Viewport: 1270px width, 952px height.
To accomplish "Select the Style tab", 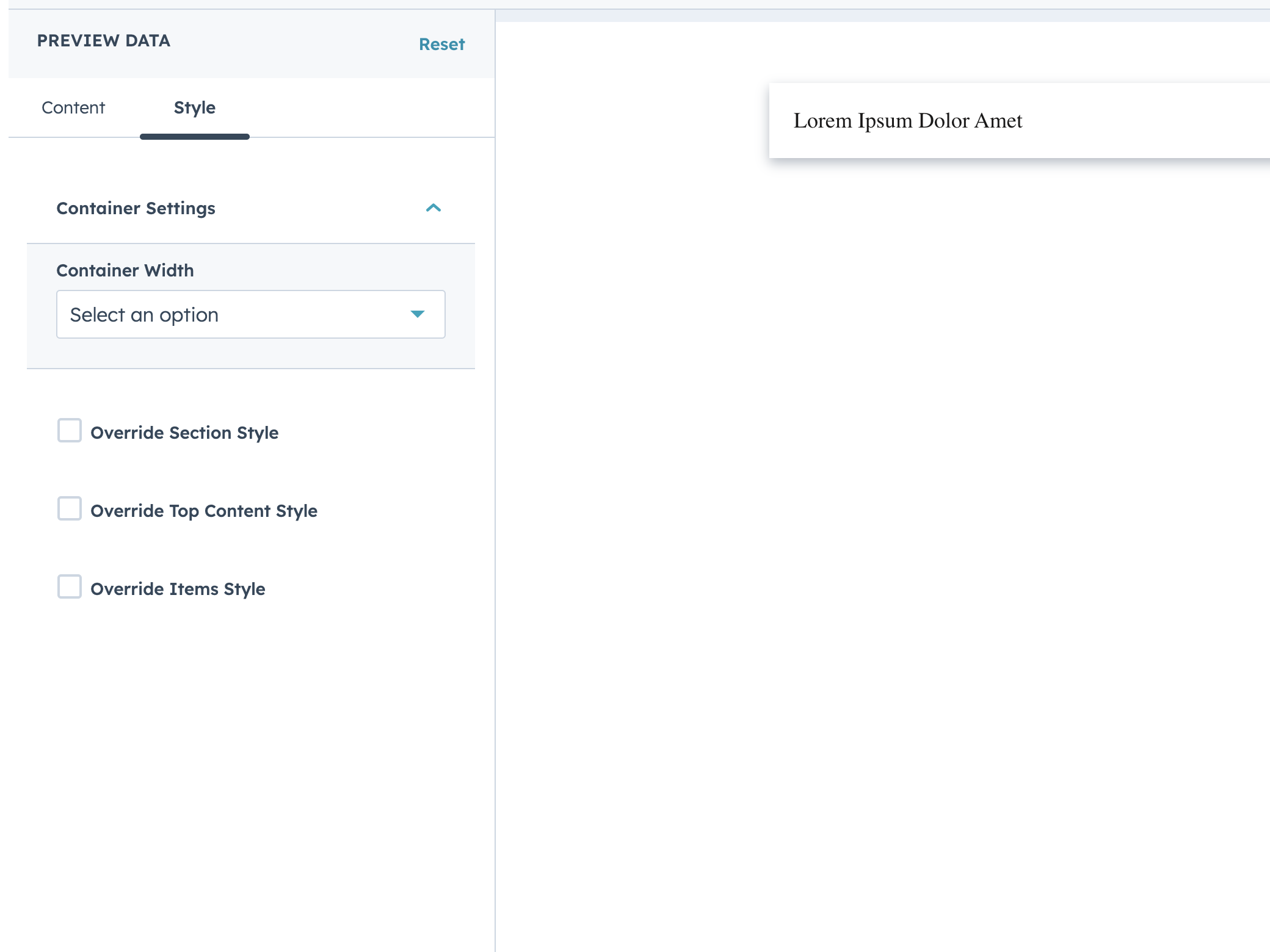I will coord(194,107).
